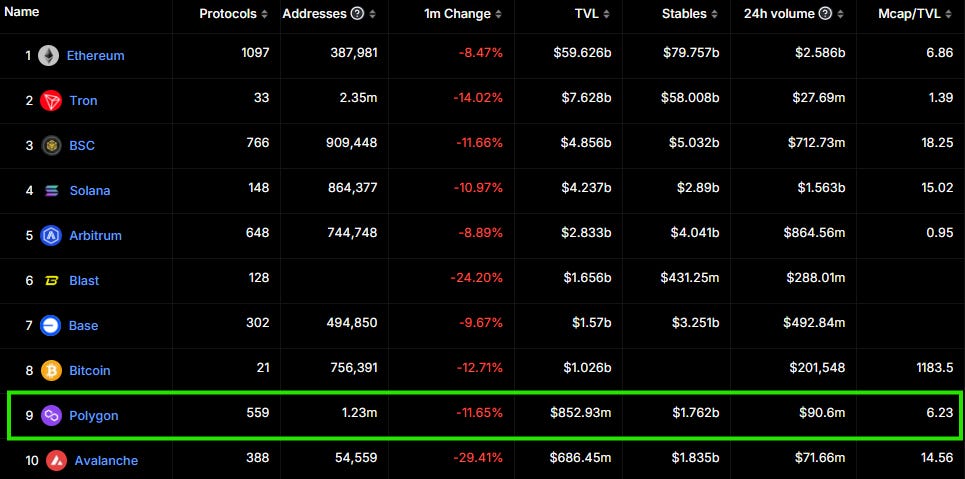This screenshot has width=965, height=479.
Task: Select Tron addresses value 2.35m
Action: 356,98
